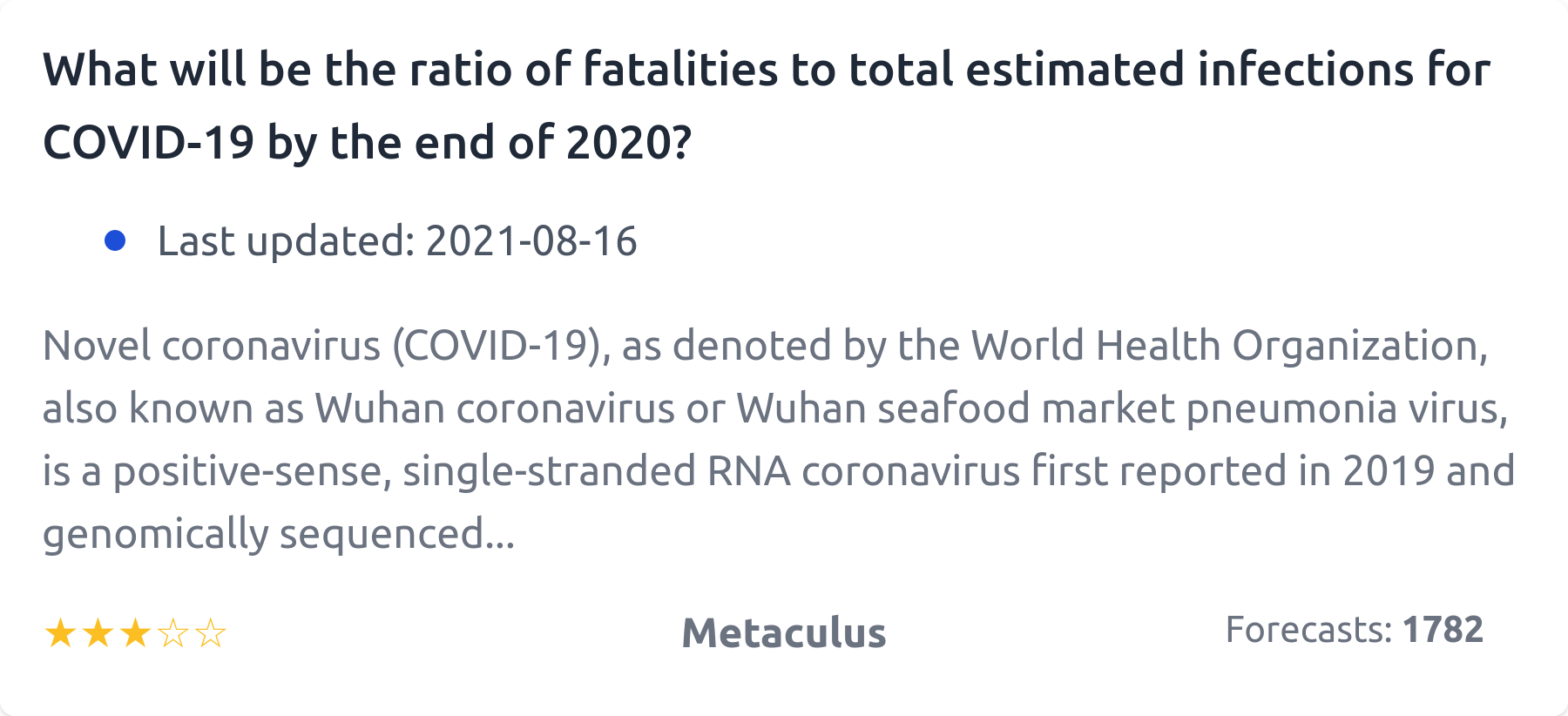Click the second filled rating star

(98, 633)
